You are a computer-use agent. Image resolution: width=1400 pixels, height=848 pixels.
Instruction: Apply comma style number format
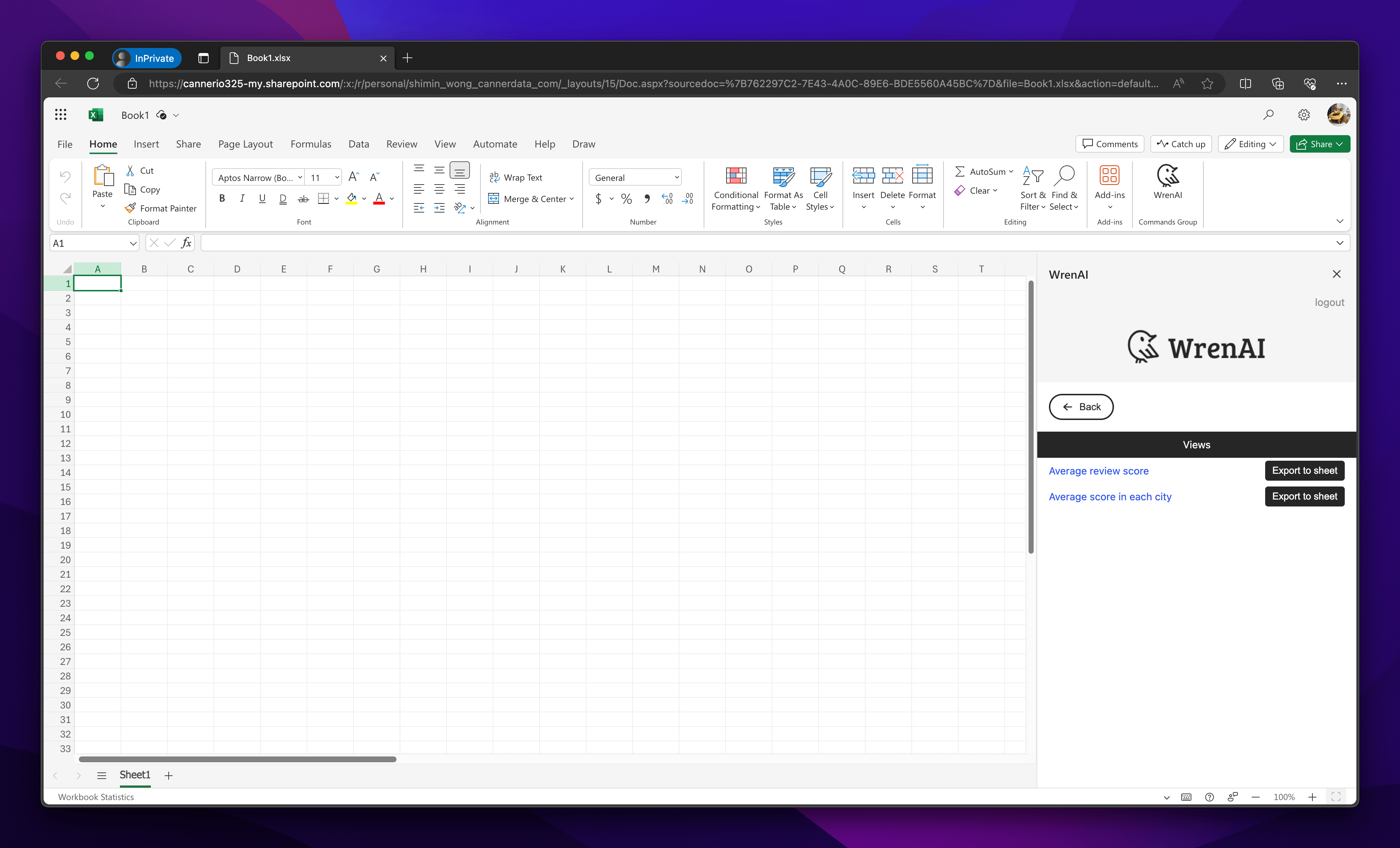(647, 198)
